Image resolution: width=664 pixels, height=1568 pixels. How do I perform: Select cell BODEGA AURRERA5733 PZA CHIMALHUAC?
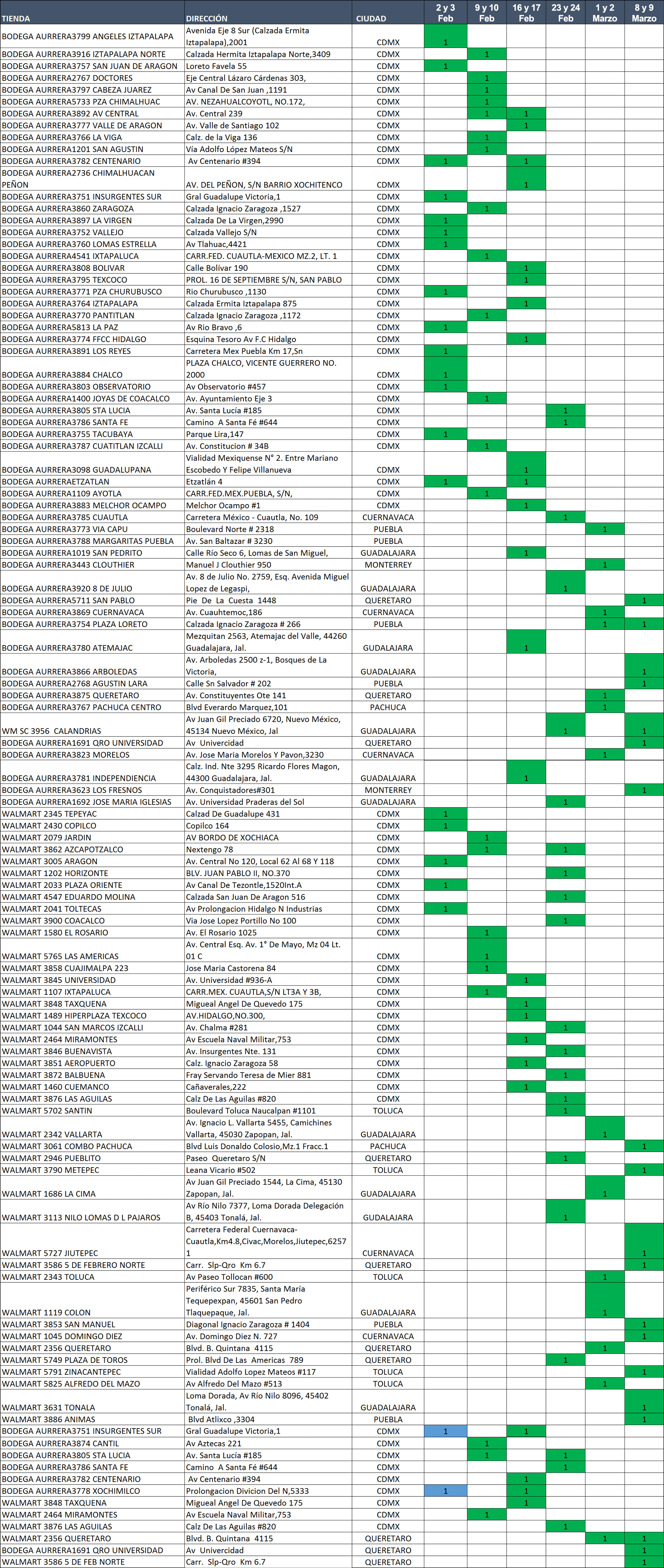[x=92, y=101]
